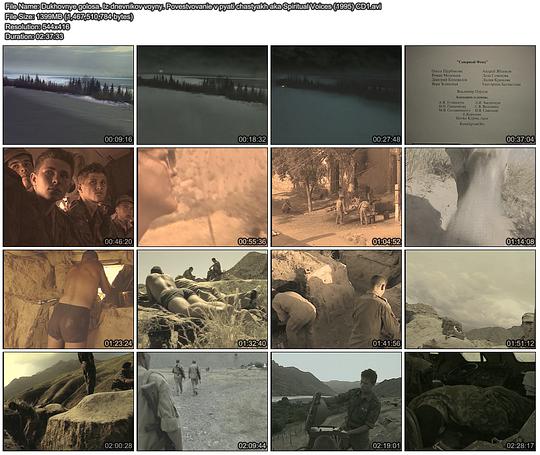Select the trench digging frame at 01:41:56
Image resolution: width=540 pixels, height=455 pixels.
[336, 299]
